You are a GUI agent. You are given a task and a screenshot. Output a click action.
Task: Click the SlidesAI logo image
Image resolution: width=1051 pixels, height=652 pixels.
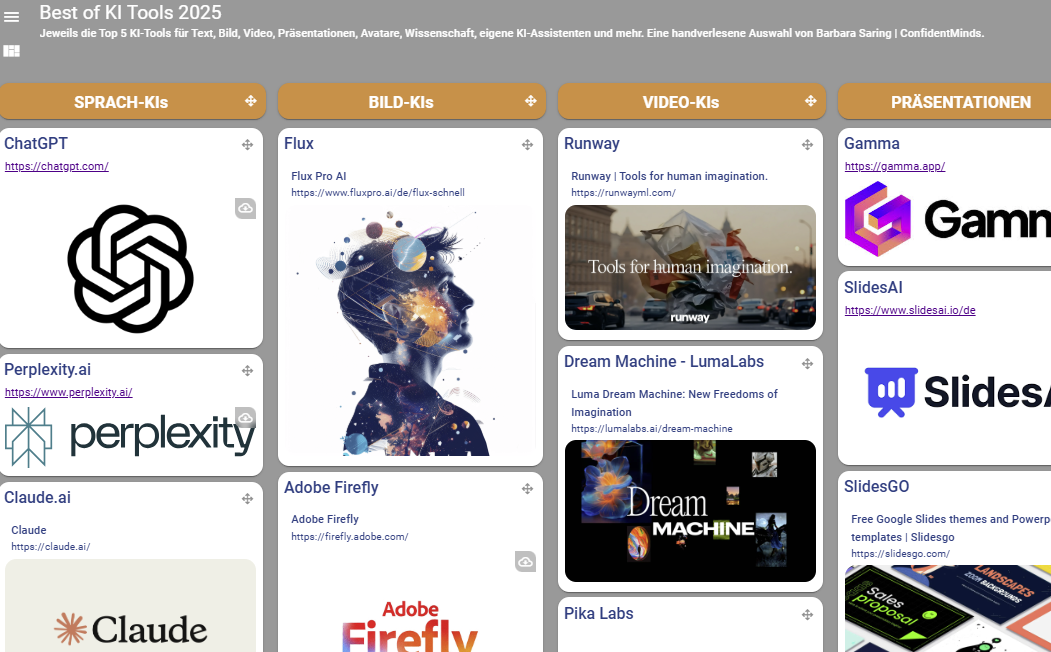pyautogui.click(x=957, y=391)
